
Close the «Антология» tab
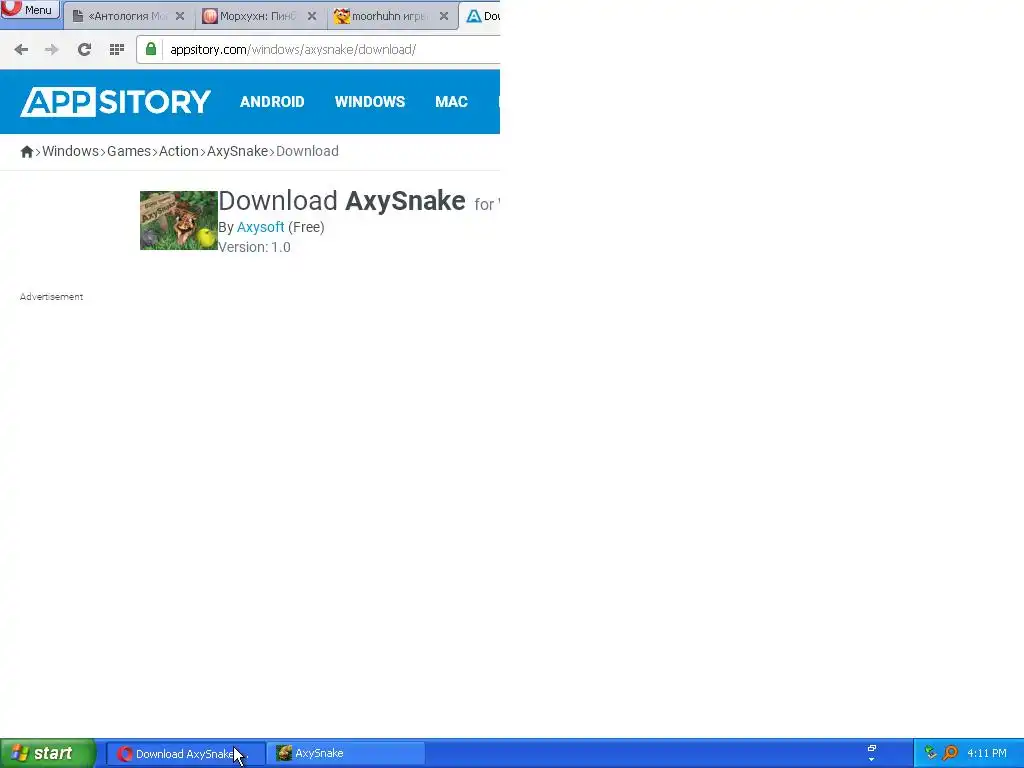(180, 16)
